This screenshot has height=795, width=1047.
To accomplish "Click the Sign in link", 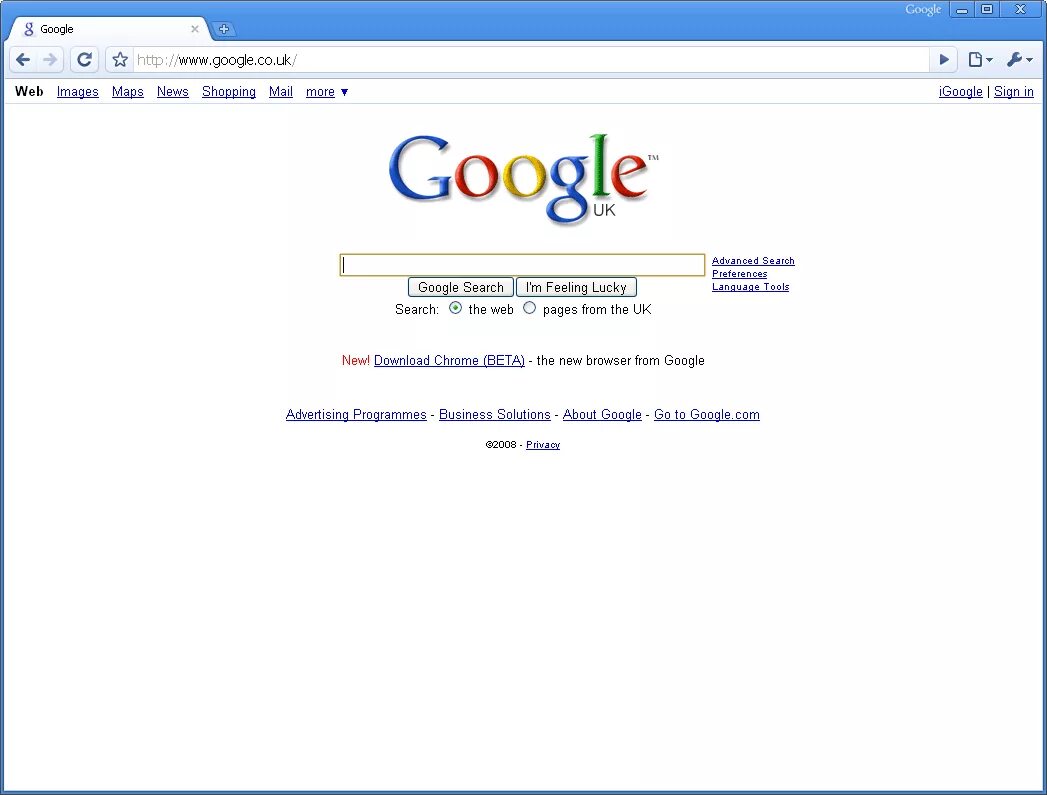I will 1014,91.
